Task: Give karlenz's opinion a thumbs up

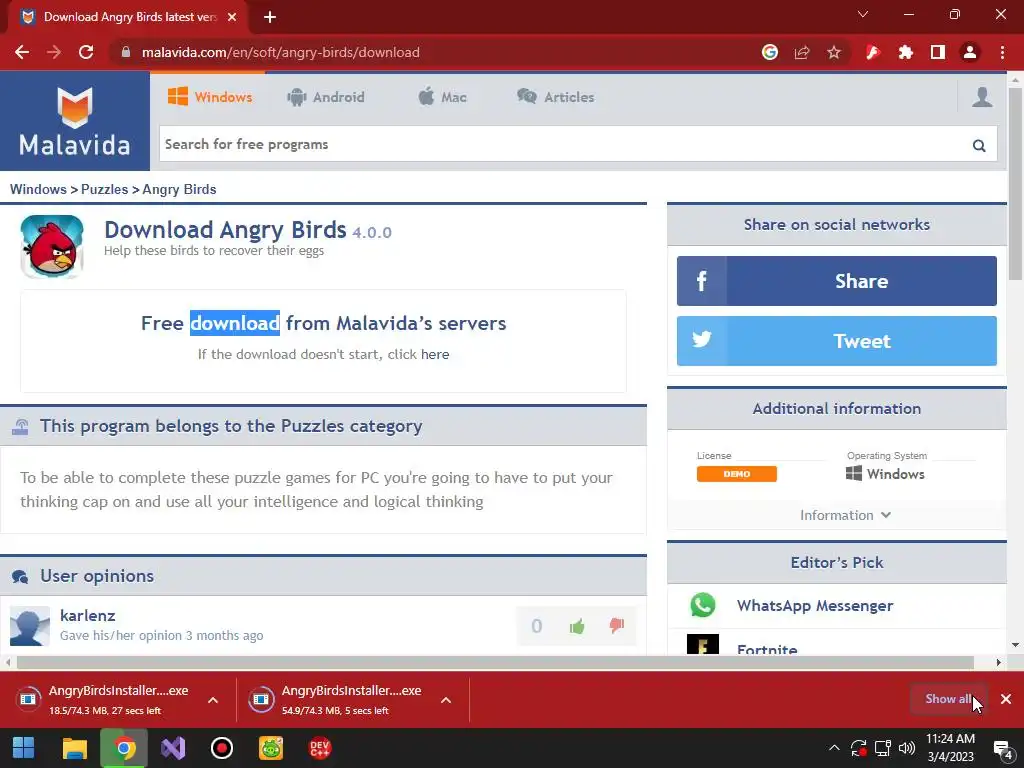Action: tap(577, 626)
